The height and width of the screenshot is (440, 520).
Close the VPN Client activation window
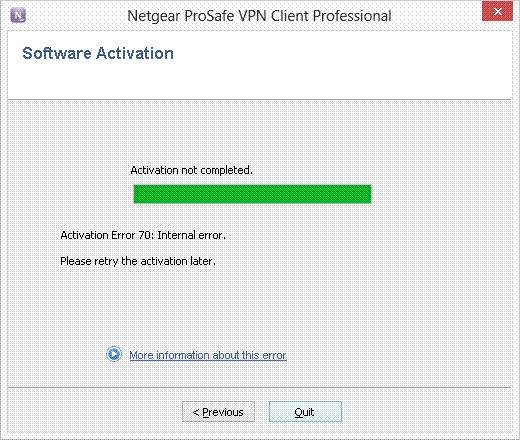(x=497, y=11)
